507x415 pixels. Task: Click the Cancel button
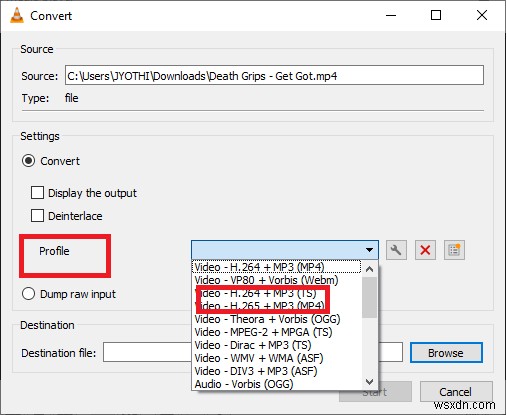[456, 392]
